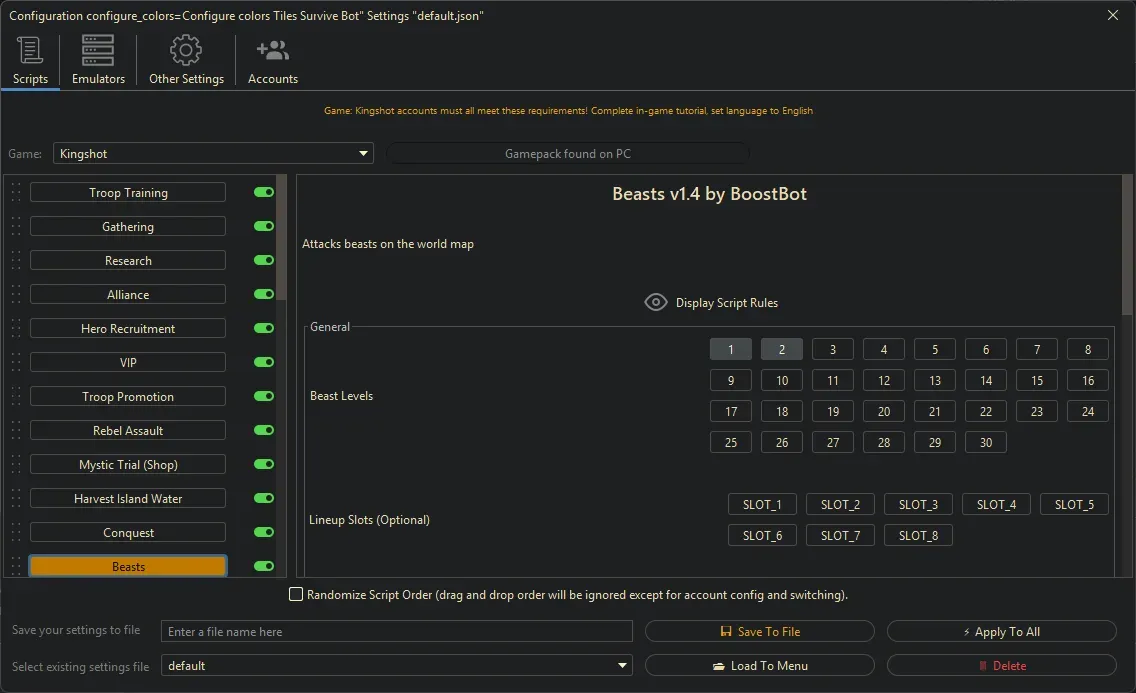Choose lineup SLOT_3
The width and height of the screenshot is (1136, 693).
point(918,504)
